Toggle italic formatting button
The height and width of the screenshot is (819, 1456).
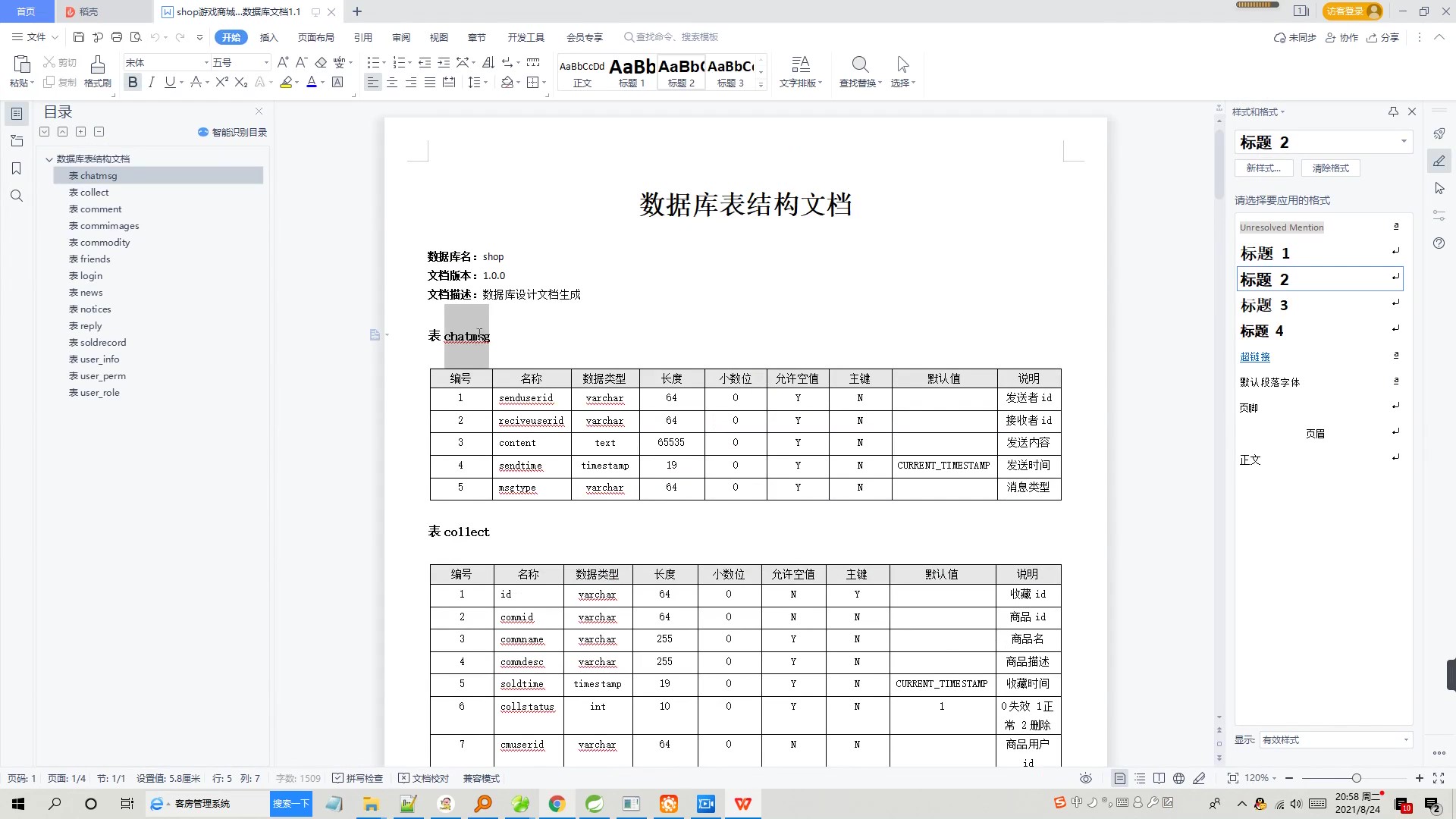[151, 82]
